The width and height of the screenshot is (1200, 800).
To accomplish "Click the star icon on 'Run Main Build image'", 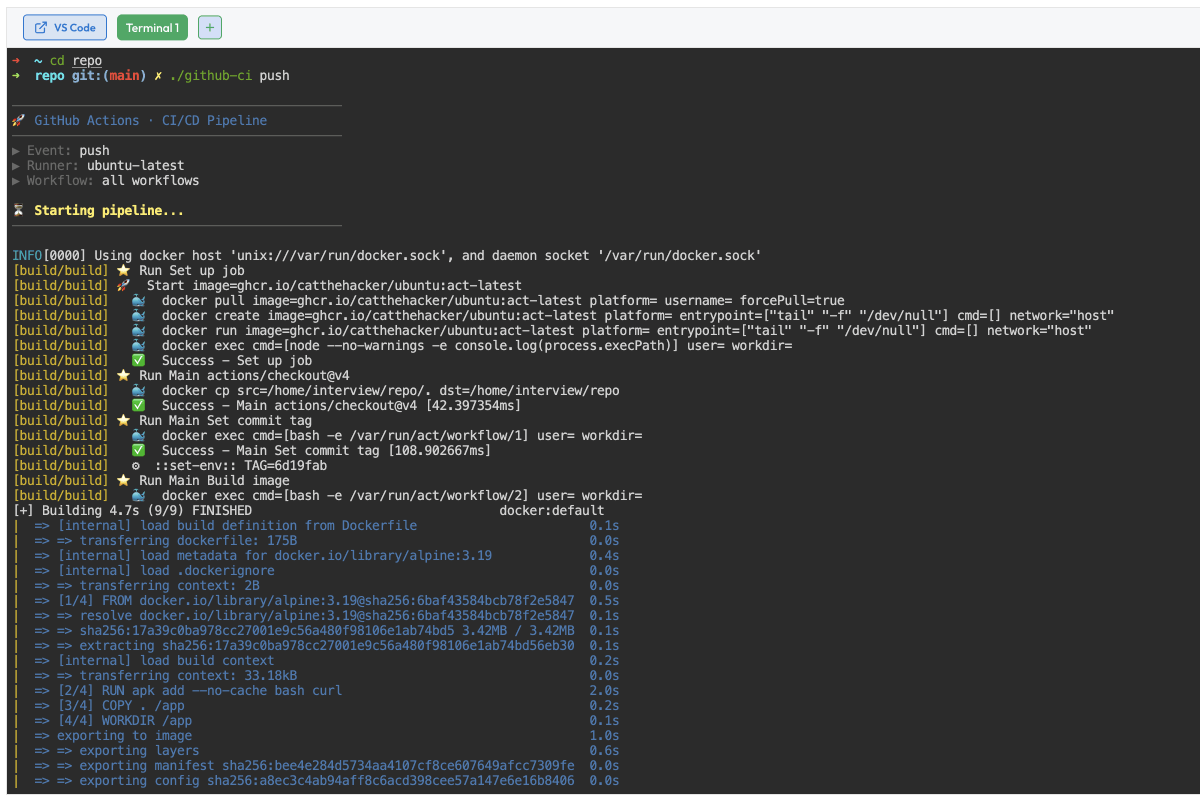I will (x=124, y=481).
